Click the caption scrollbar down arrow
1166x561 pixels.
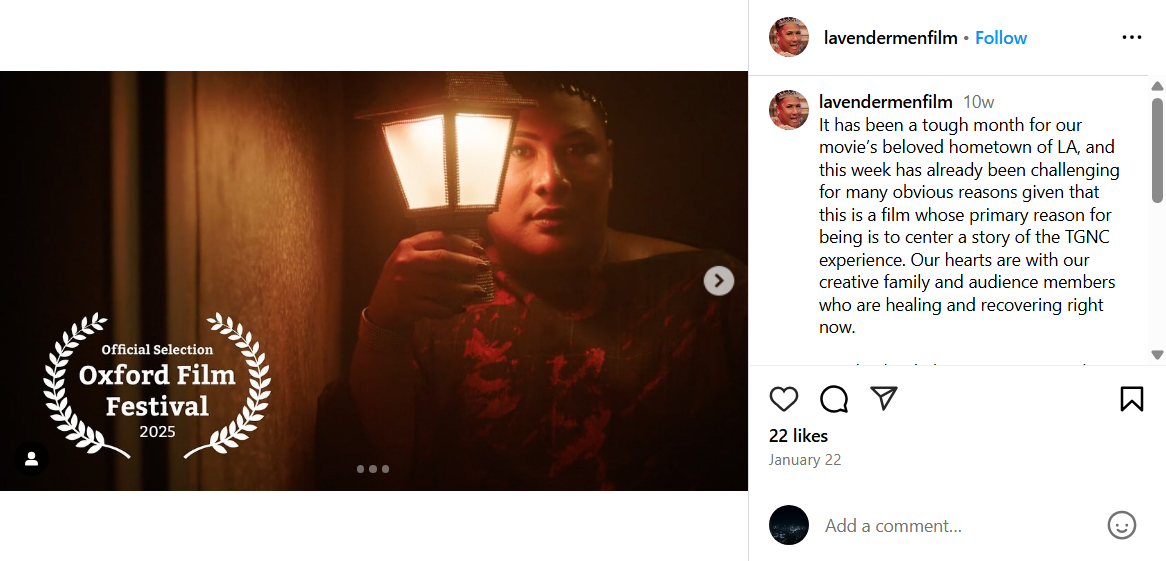click(1157, 355)
